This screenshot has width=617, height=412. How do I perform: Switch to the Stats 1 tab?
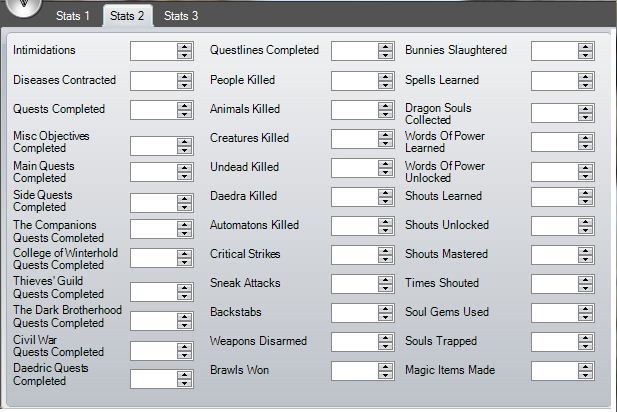[x=73, y=16]
